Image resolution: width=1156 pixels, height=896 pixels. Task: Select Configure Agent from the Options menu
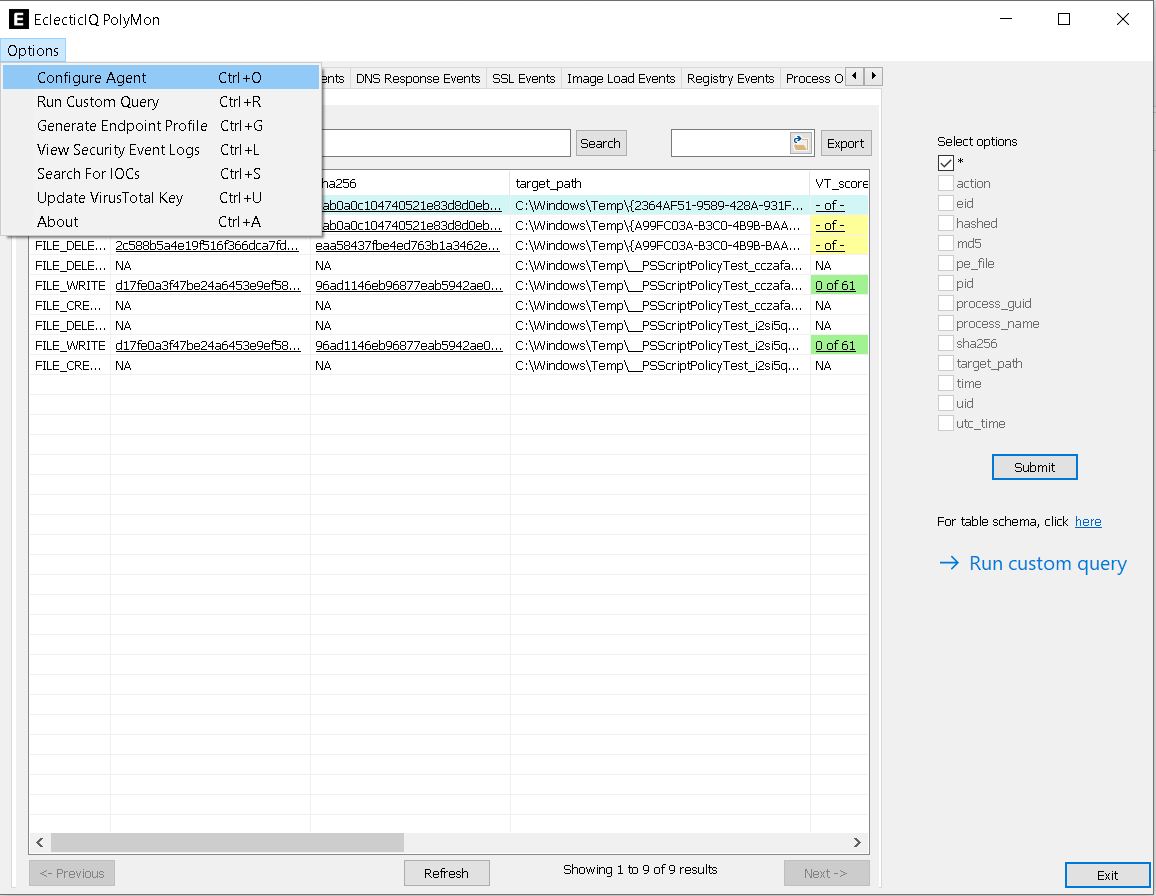click(x=93, y=77)
